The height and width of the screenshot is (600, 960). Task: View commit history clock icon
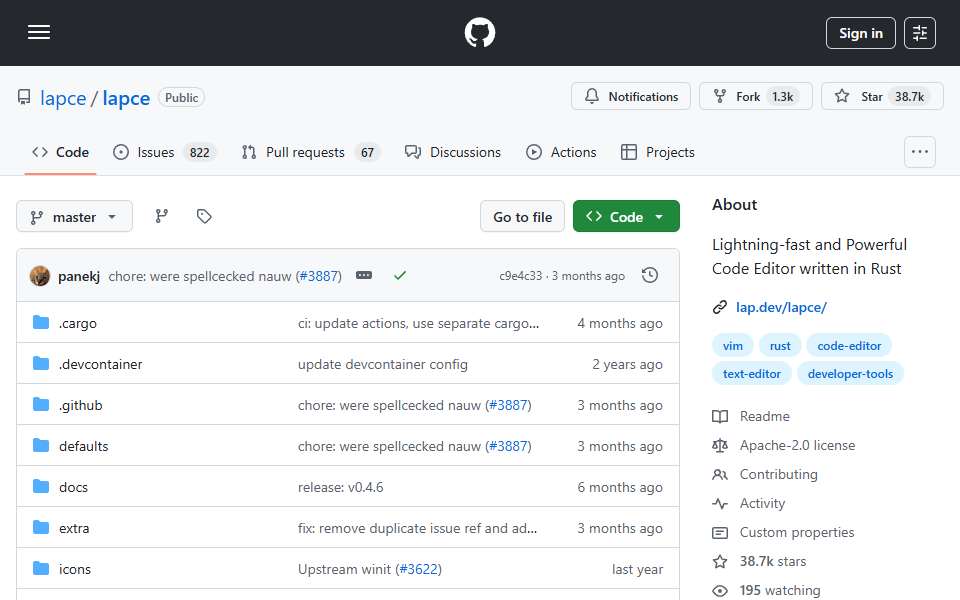650,276
